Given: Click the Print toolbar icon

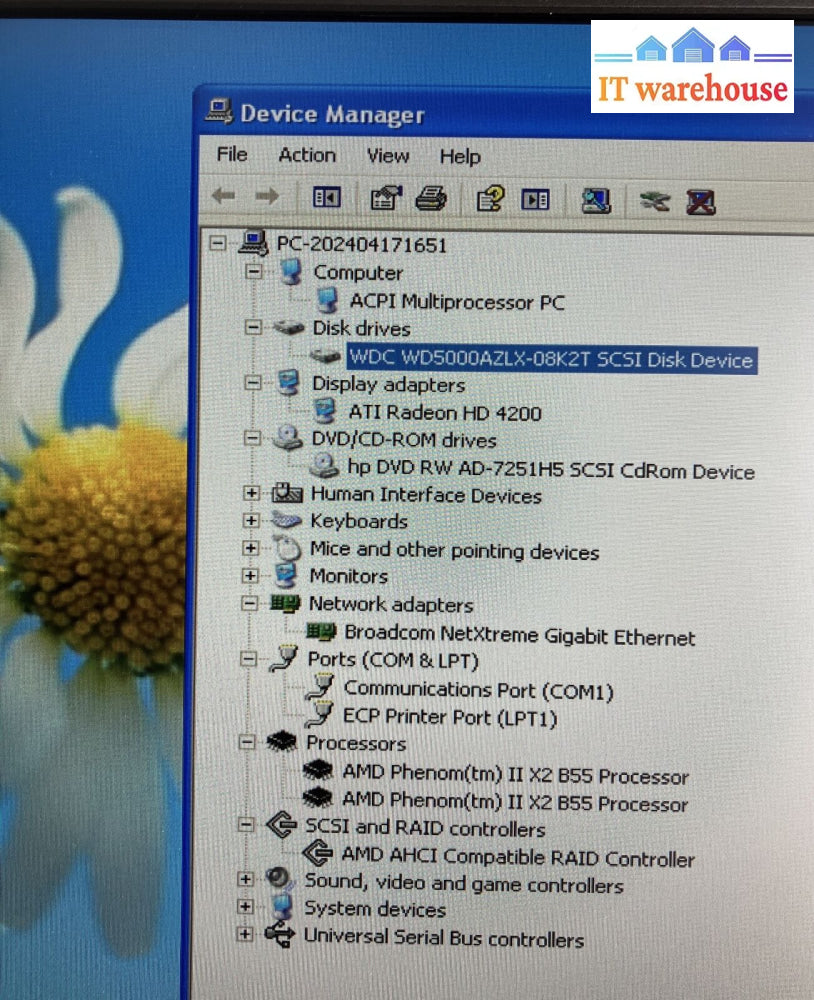Looking at the screenshot, I should pyautogui.click(x=431, y=198).
